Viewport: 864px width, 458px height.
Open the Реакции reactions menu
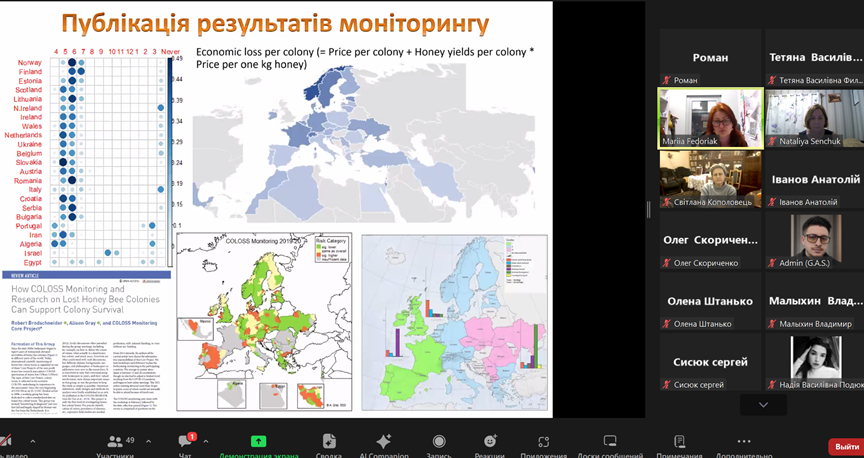pos(490,443)
